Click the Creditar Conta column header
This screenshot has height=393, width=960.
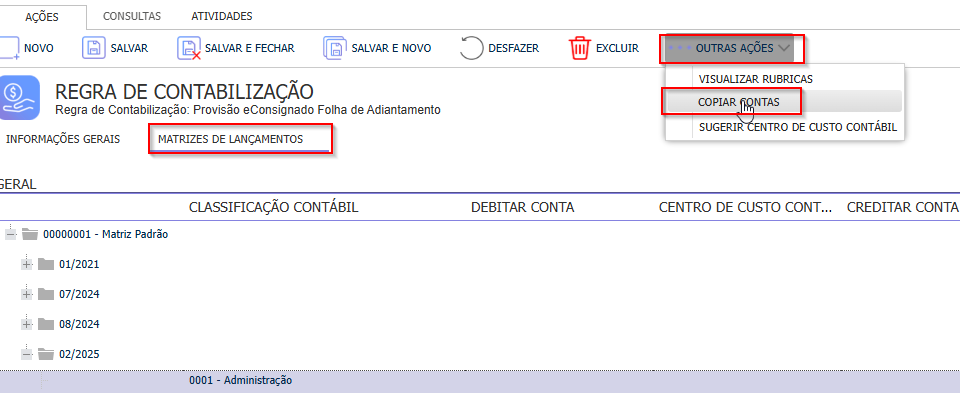click(902, 208)
